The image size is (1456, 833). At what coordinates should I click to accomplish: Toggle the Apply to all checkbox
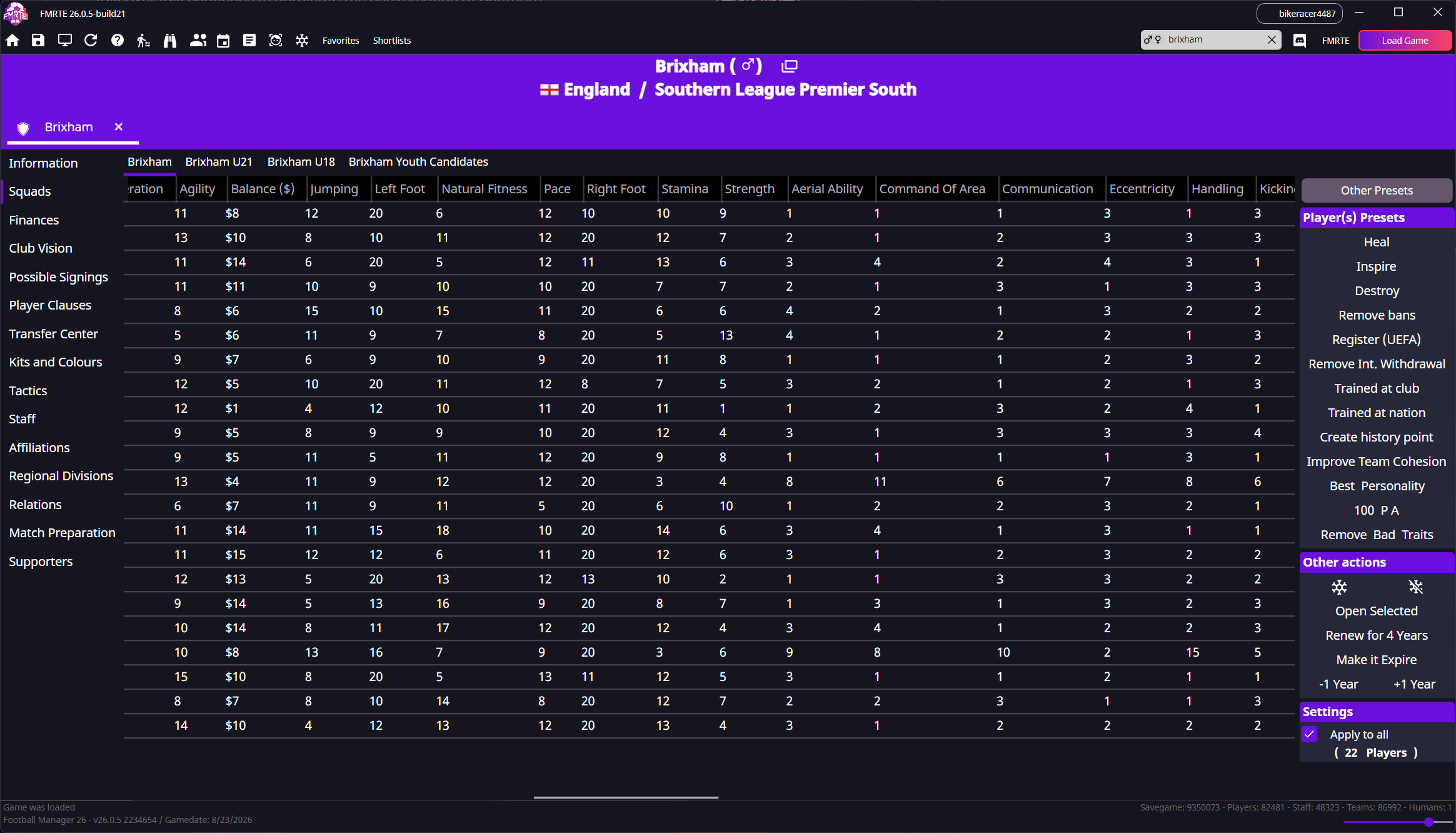point(1310,734)
